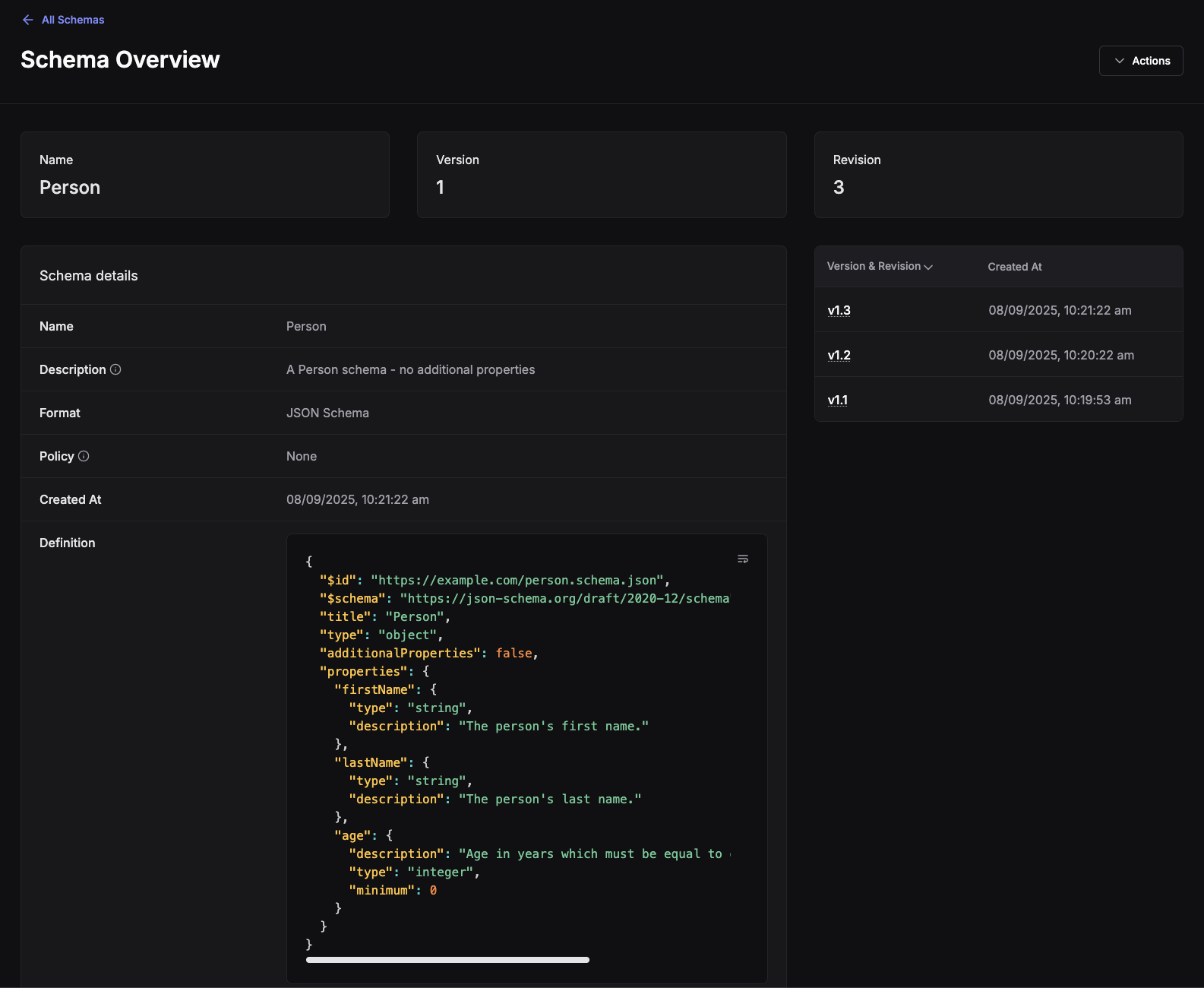
Task: Click the "$schema" line in the definition
Action: (524, 598)
